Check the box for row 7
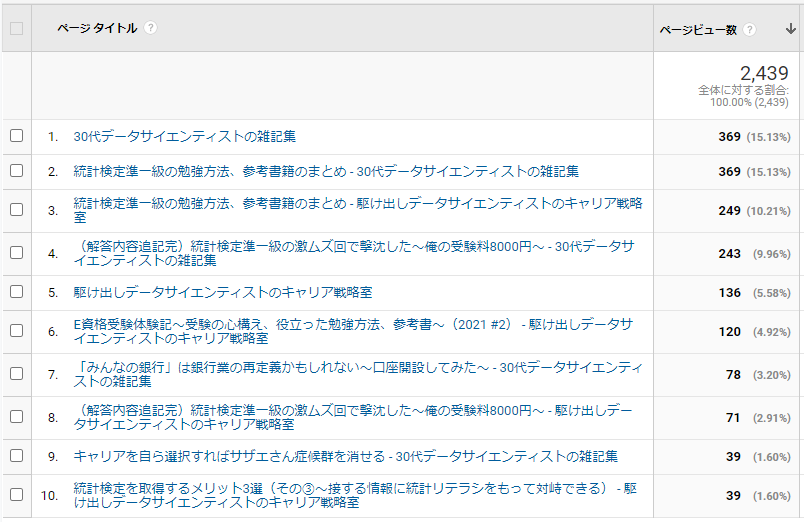This screenshot has width=804, height=522. 16,374
